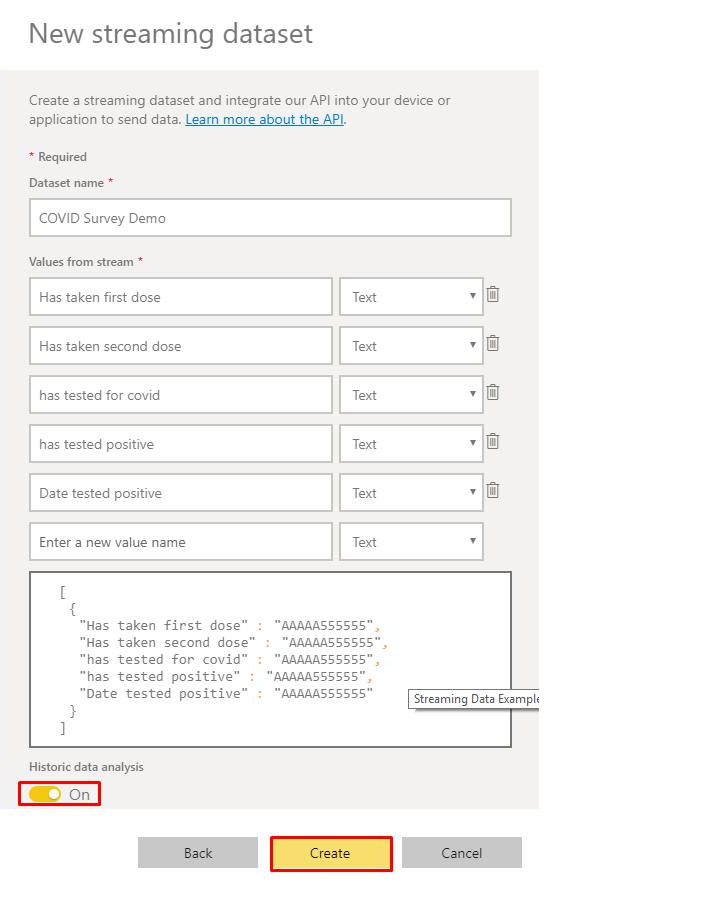Viewport: 716px width, 900px height.
Task: Open 'Learn more about the API' link
Action: [265, 119]
